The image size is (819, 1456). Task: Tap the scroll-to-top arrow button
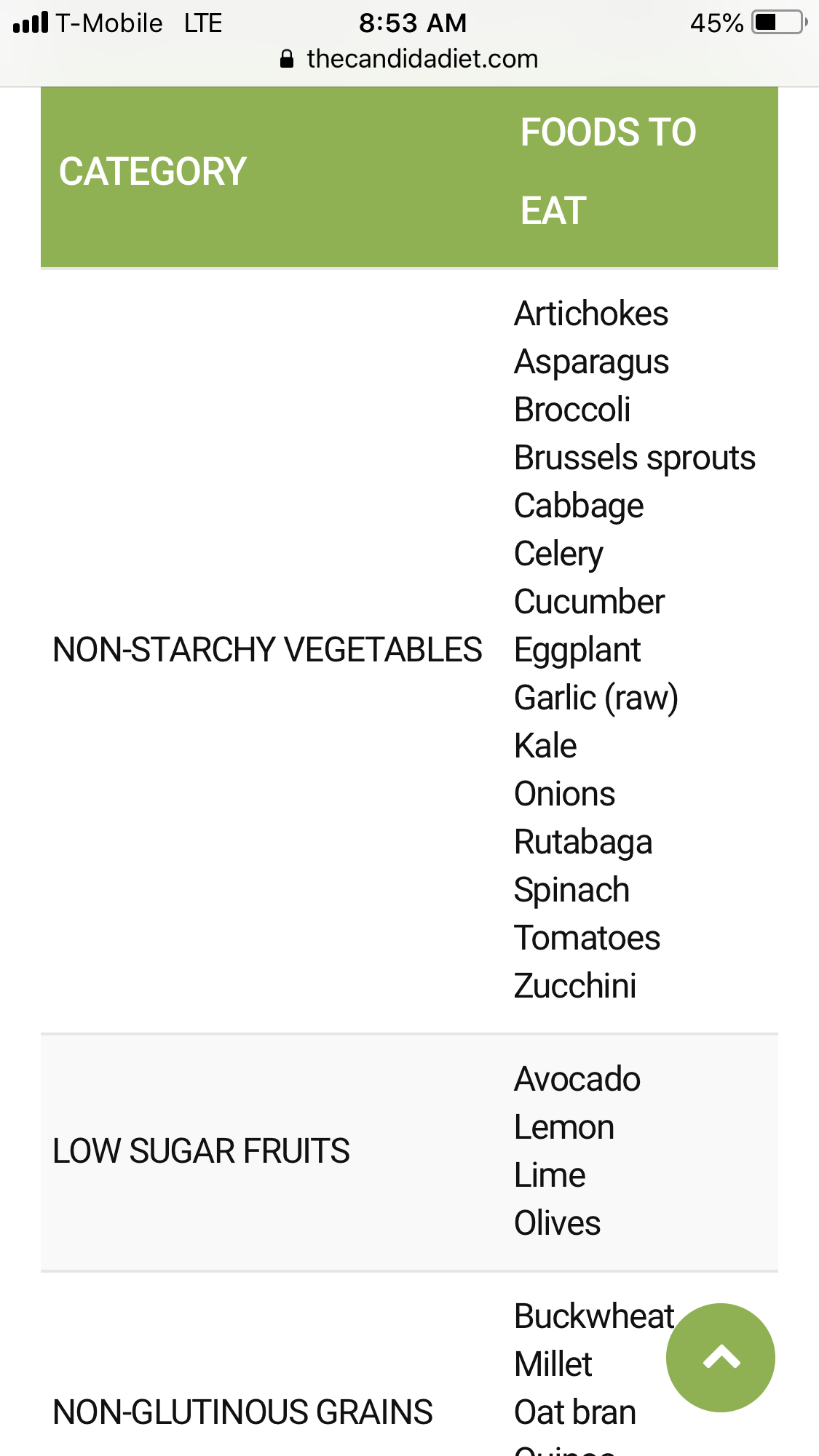pos(720,1357)
